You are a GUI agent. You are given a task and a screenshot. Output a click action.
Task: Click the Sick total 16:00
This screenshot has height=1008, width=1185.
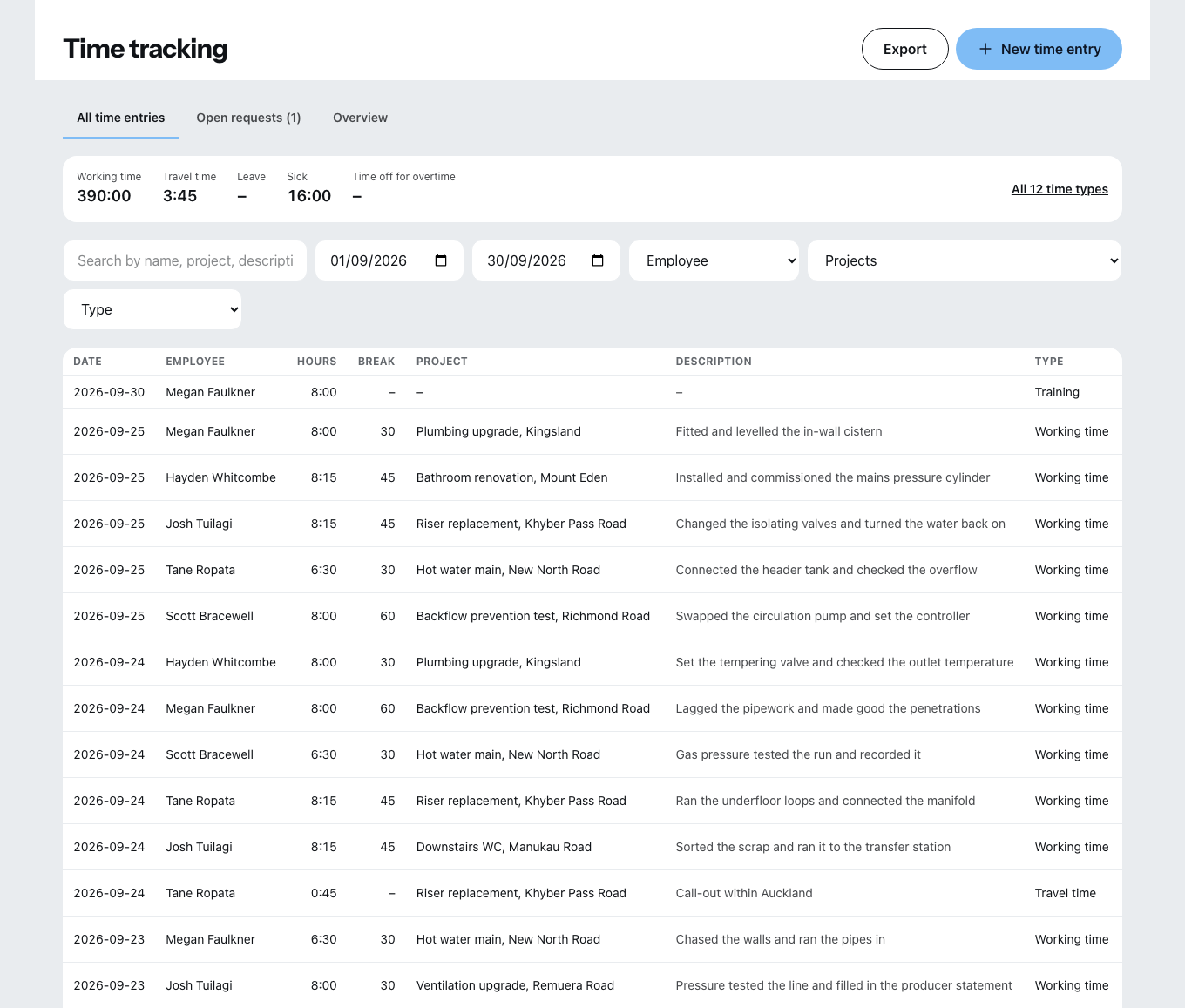[309, 196]
